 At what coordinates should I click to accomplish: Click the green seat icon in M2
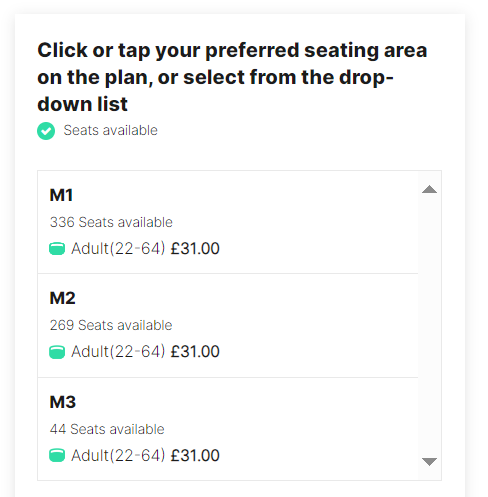[57, 352]
